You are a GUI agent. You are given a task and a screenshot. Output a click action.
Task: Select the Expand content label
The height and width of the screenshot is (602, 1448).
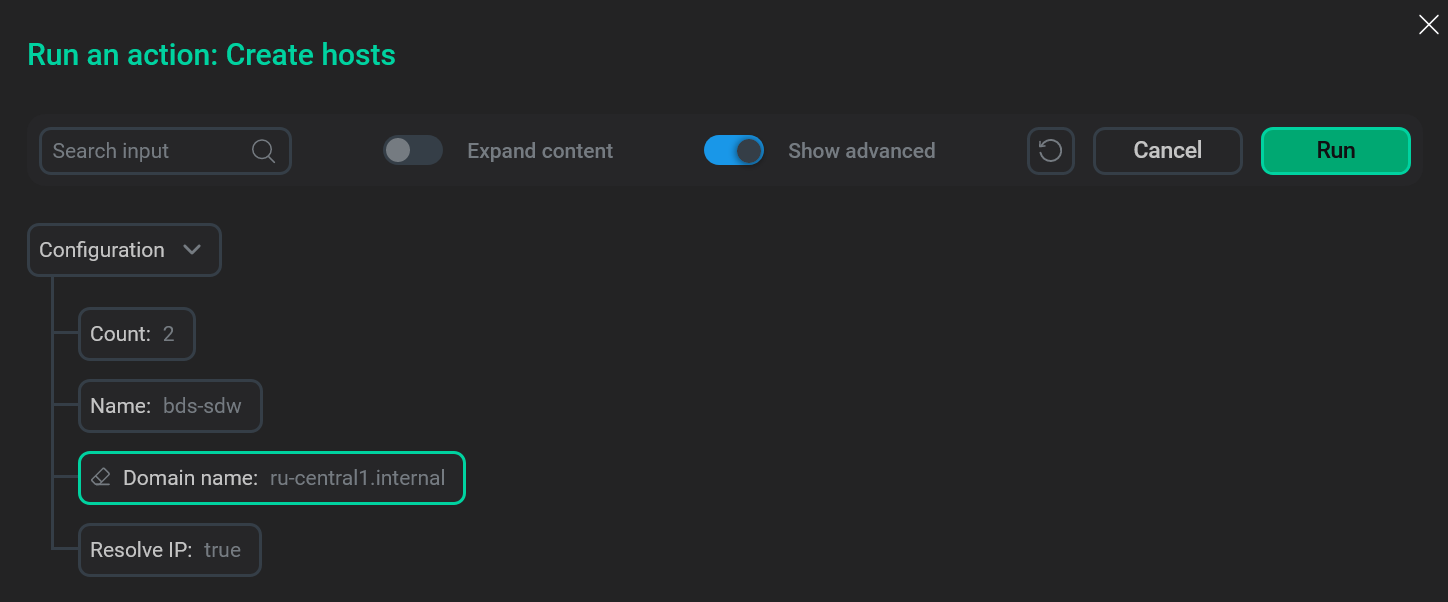pos(539,150)
